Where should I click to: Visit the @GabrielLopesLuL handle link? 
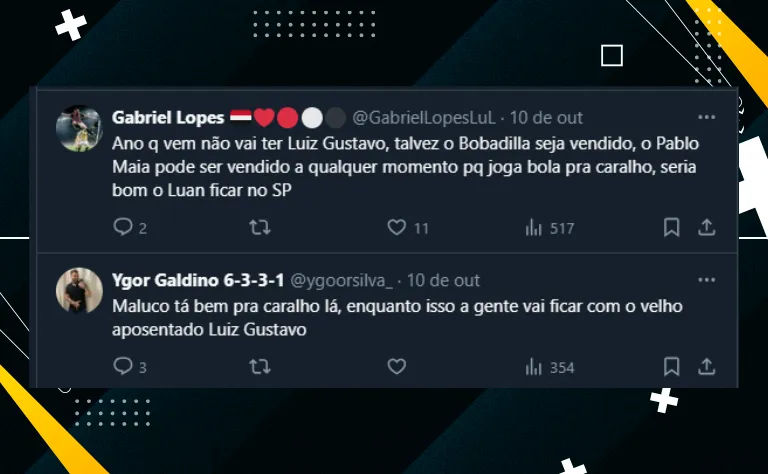pyautogui.click(x=424, y=118)
